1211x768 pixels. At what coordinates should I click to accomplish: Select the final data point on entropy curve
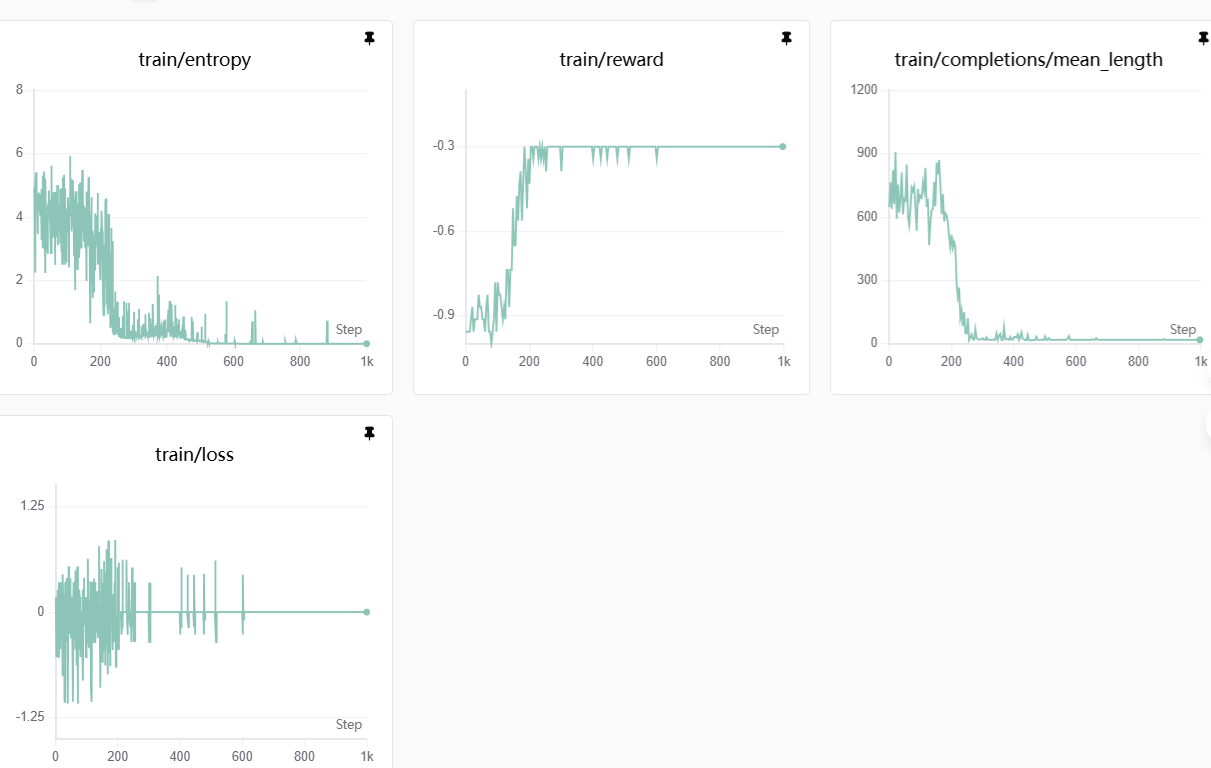(x=367, y=343)
